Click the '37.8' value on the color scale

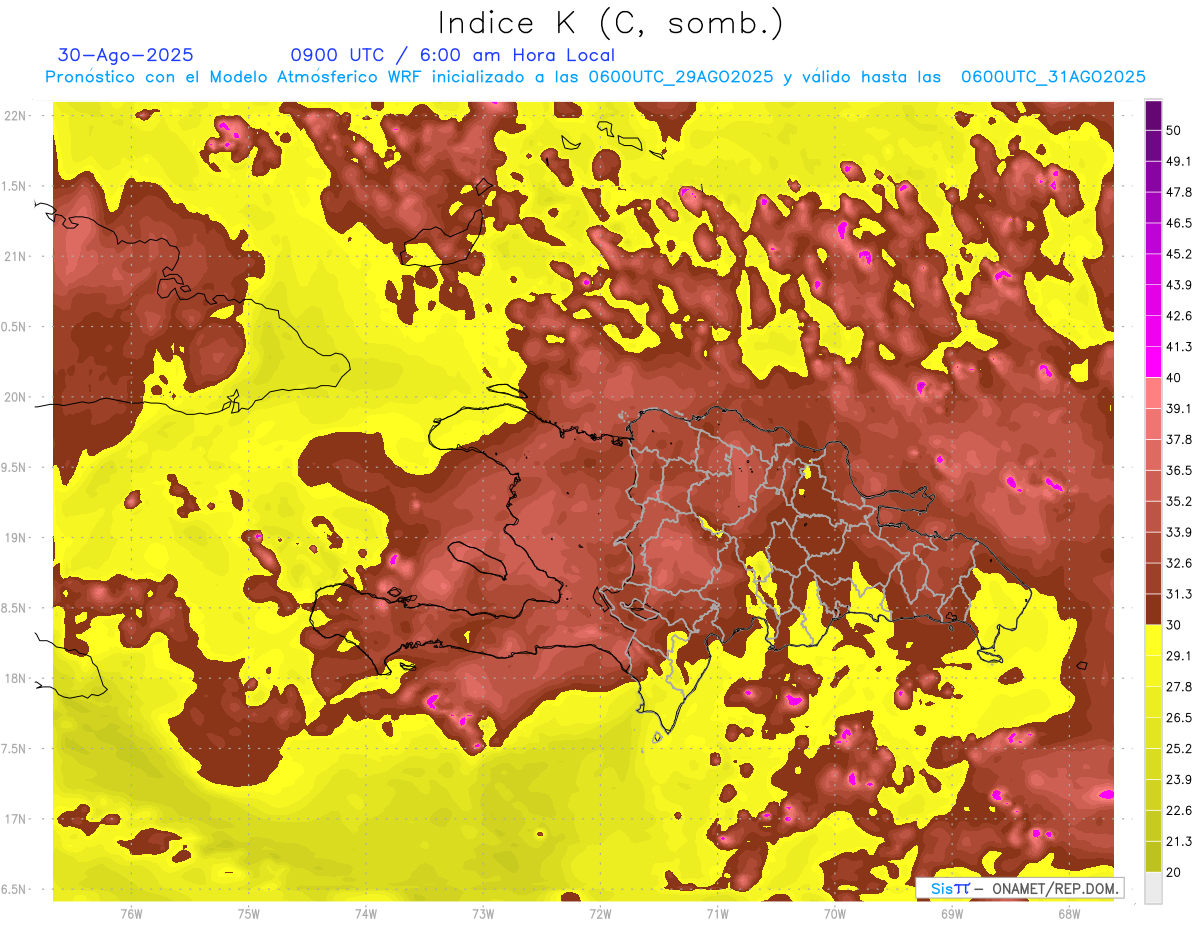click(x=1179, y=439)
